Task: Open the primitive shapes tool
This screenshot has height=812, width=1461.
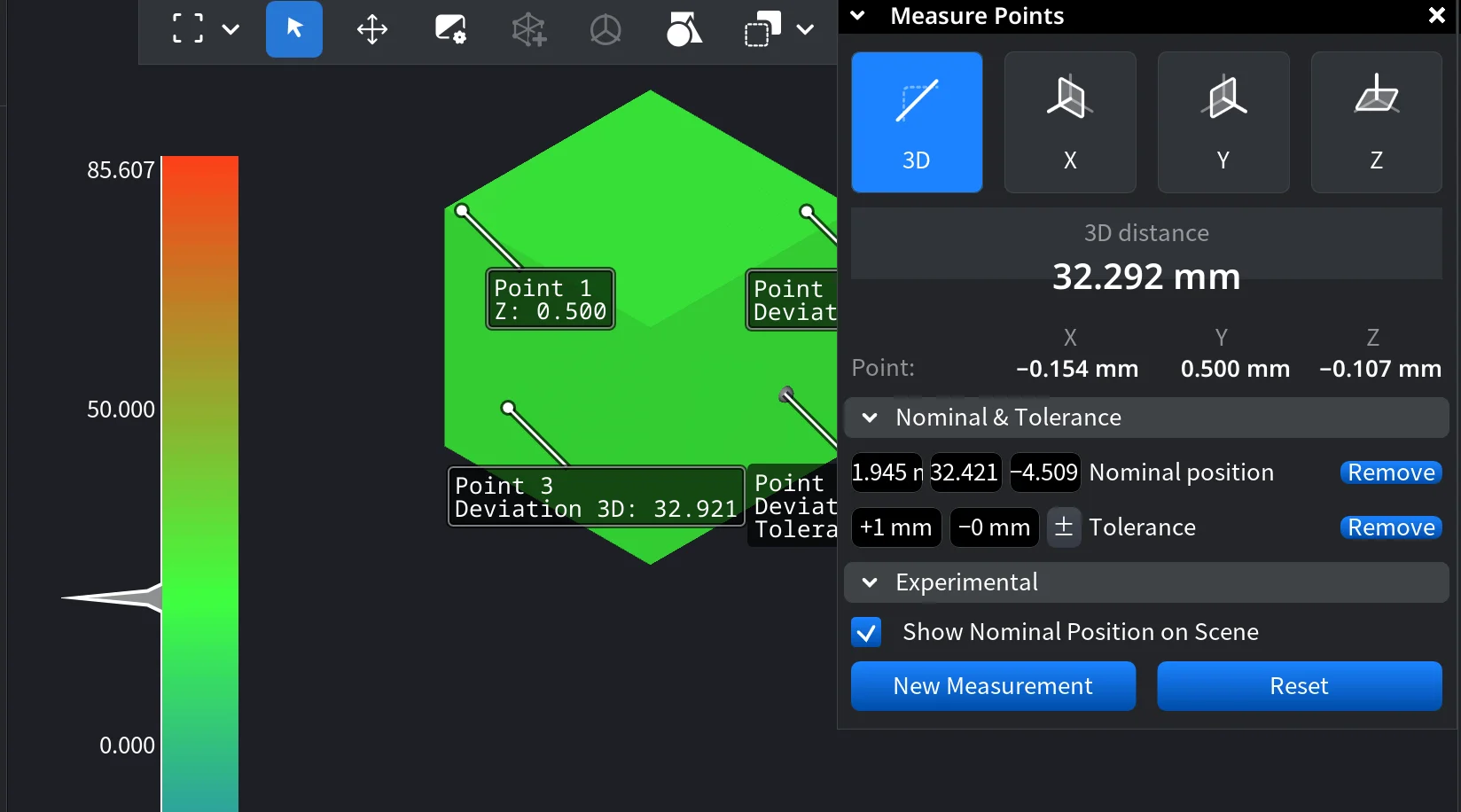Action: [x=684, y=29]
